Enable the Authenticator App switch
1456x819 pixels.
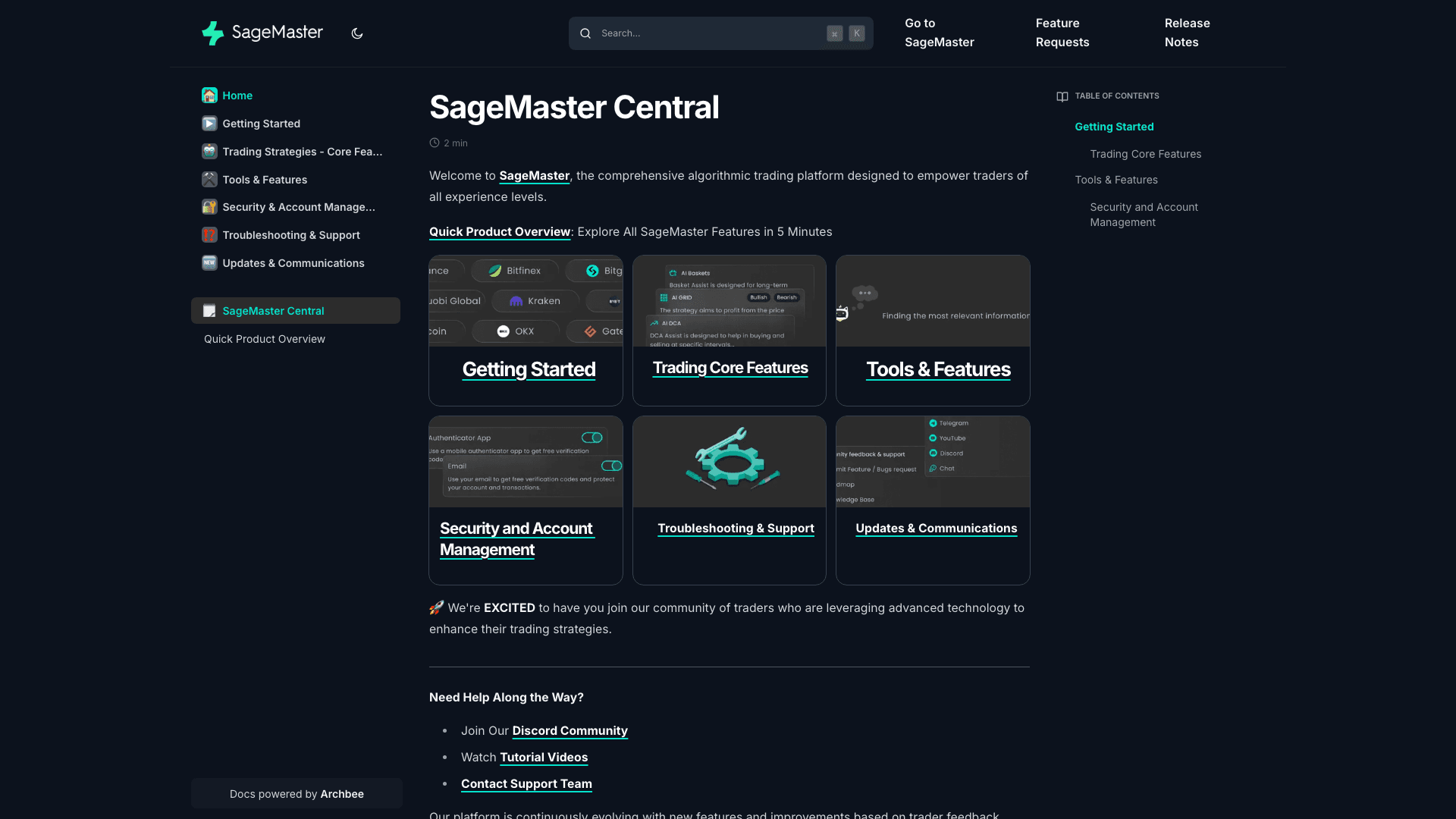592,438
